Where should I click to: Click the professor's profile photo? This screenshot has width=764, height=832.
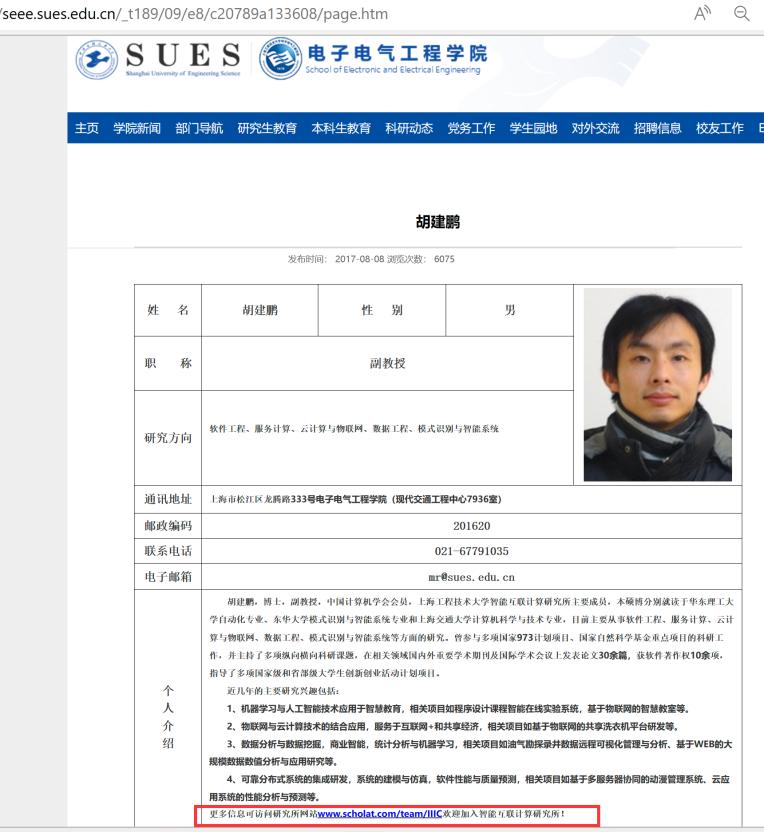click(x=657, y=384)
